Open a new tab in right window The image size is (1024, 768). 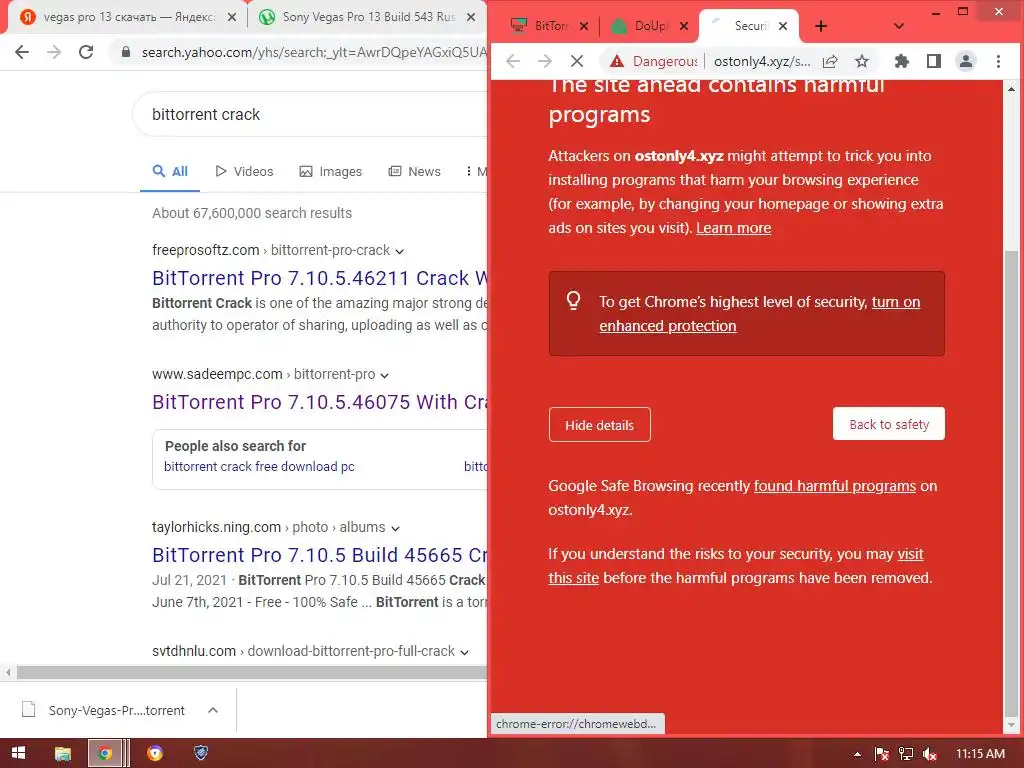pos(821,26)
